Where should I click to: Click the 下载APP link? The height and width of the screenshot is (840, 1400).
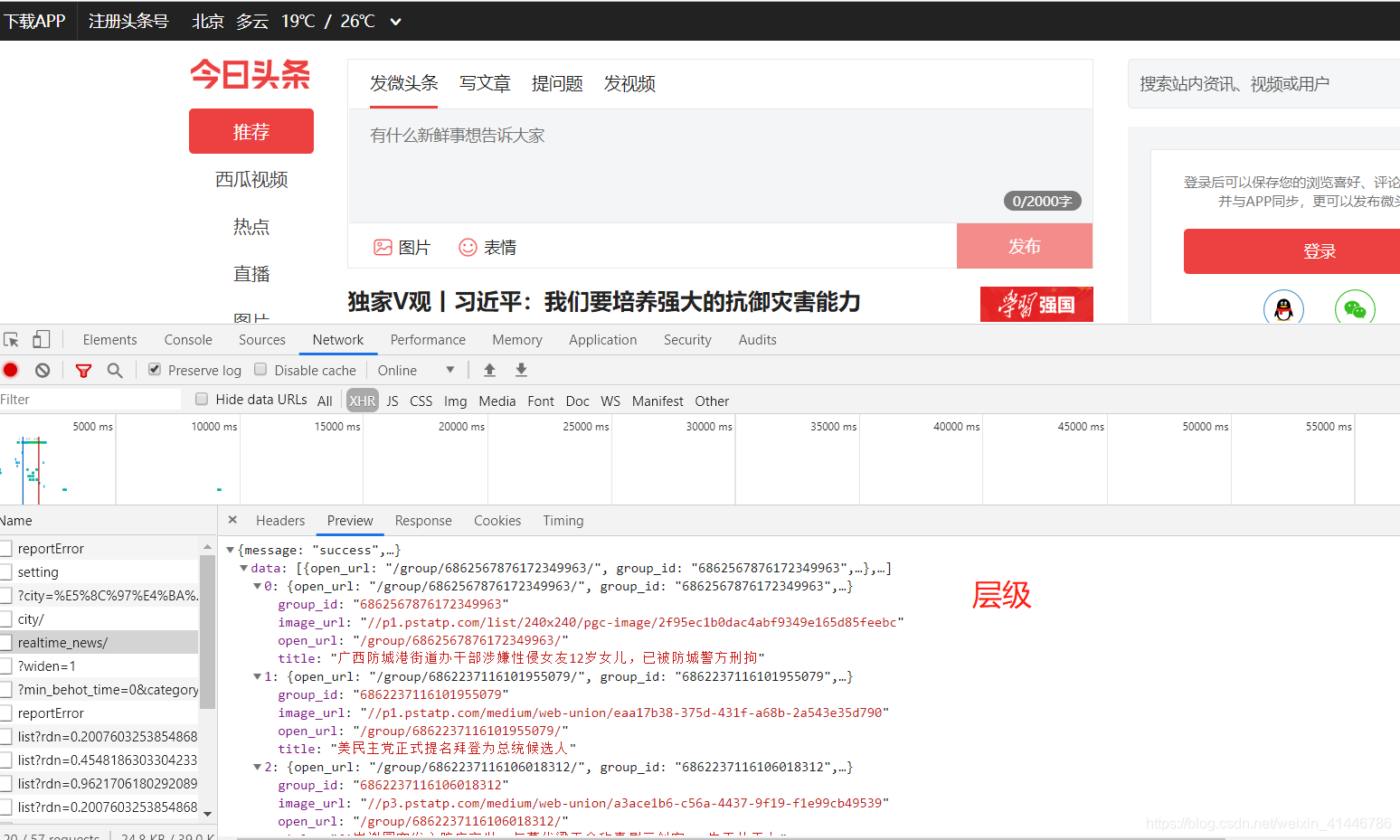34,21
